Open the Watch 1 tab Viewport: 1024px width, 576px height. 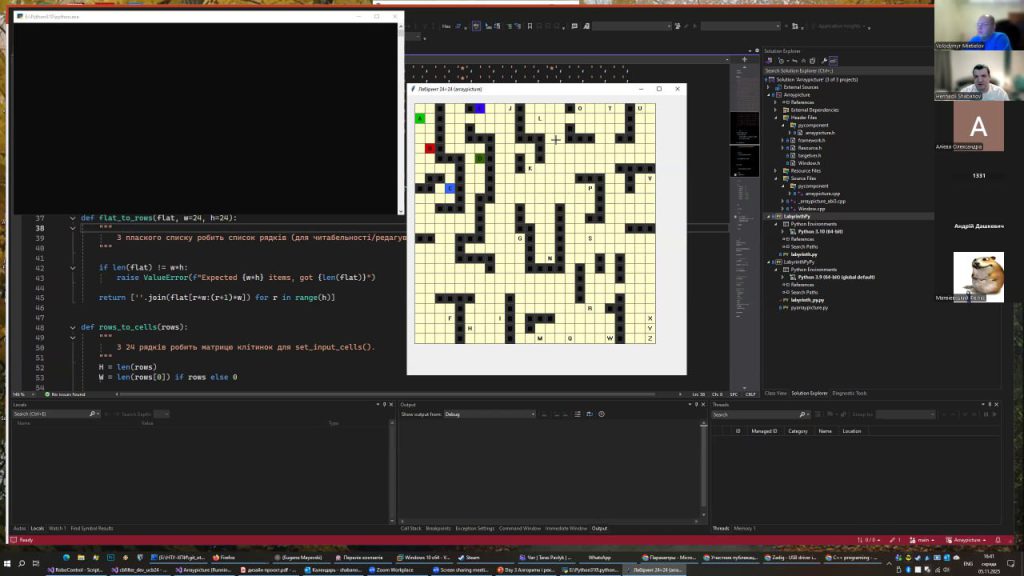click(58, 528)
